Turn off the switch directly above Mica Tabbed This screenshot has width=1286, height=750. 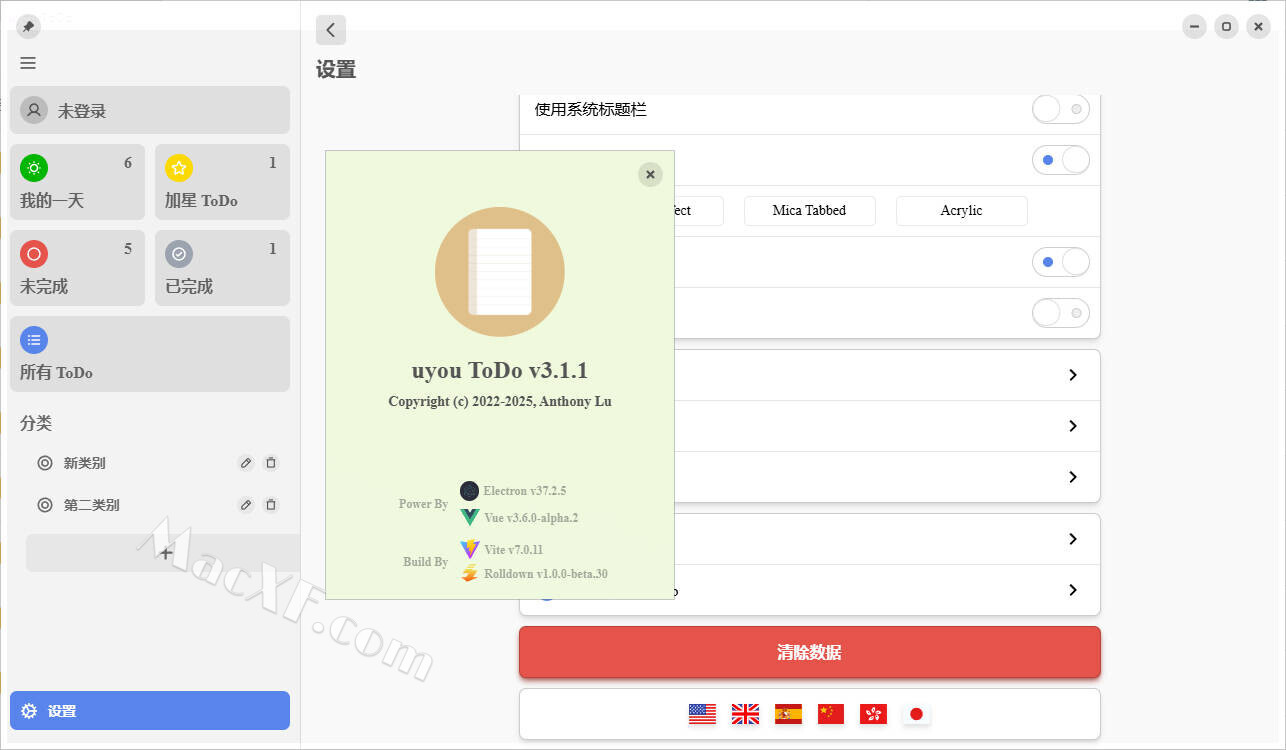[x=1061, y=160]
